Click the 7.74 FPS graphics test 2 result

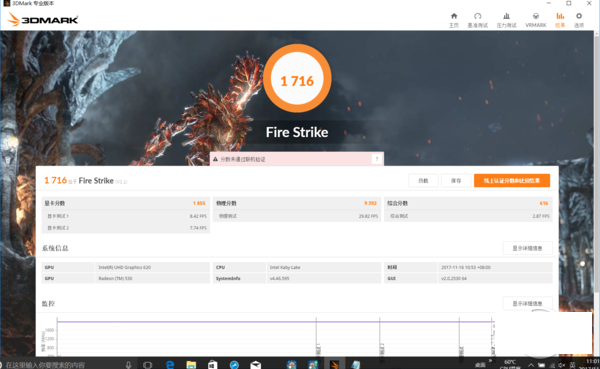point(198,228)
